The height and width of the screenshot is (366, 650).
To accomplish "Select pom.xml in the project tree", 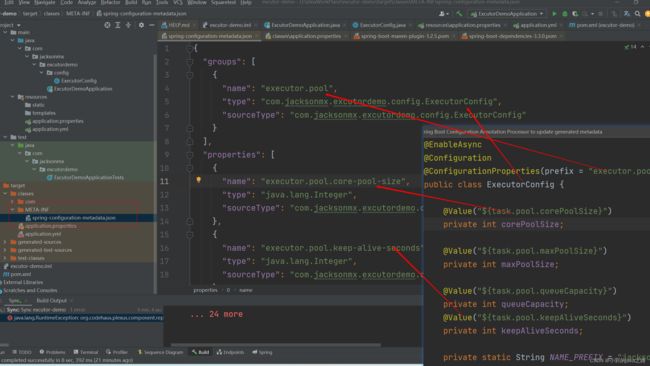I will point(17,274).
